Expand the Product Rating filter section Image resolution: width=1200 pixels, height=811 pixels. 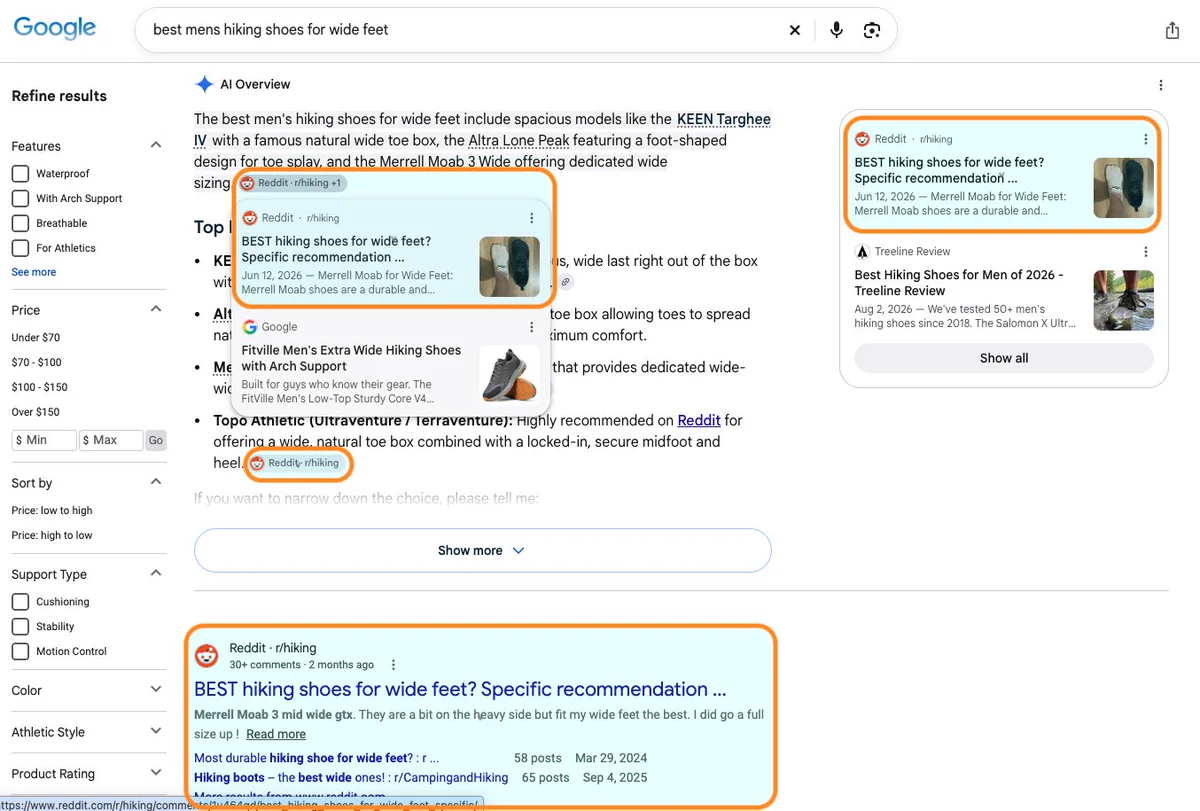click(156, 772)
